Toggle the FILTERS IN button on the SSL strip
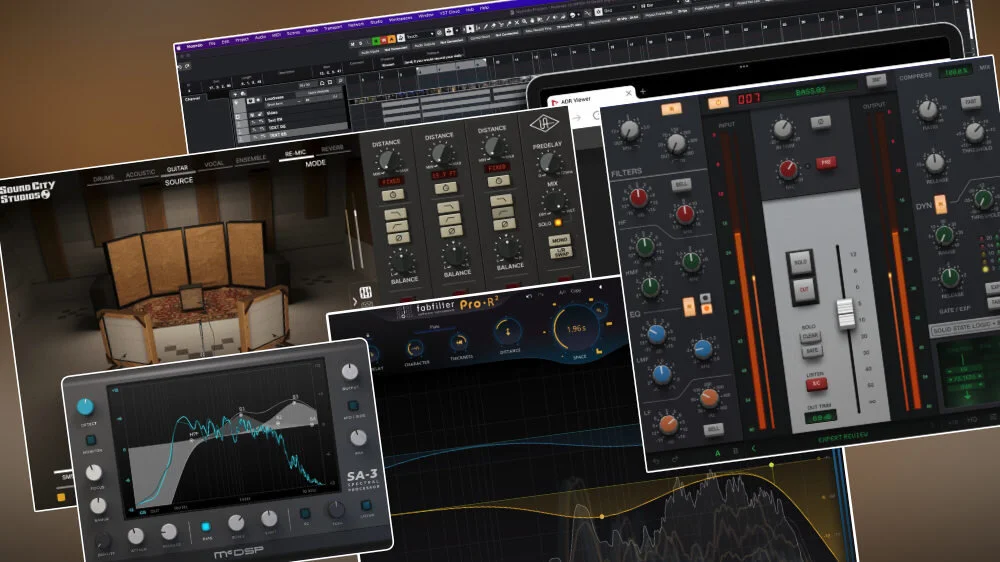The width and height of the screenshot is (1000, 562). click(671, 110)
